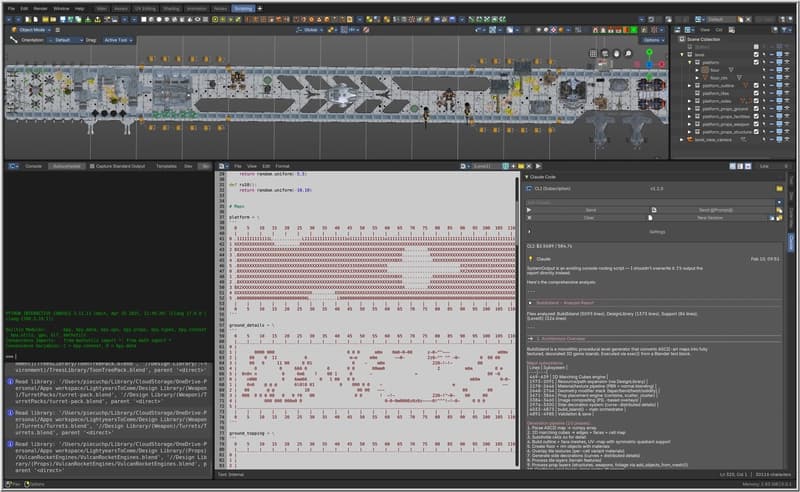Screen dimensions: 800x492
Task: Collapse the platform collection in outliner
Action: (x=689, y=62)
